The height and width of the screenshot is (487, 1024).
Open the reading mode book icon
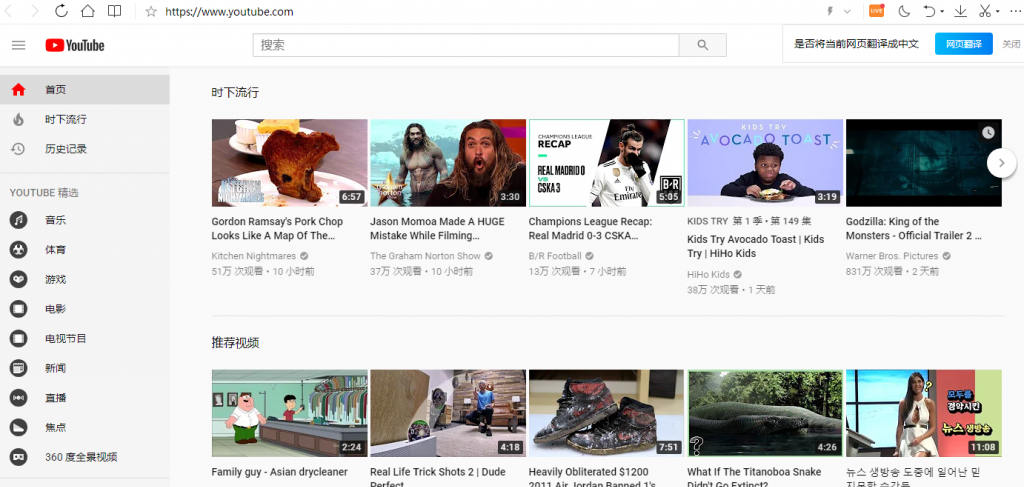click(x=114, y=11)
